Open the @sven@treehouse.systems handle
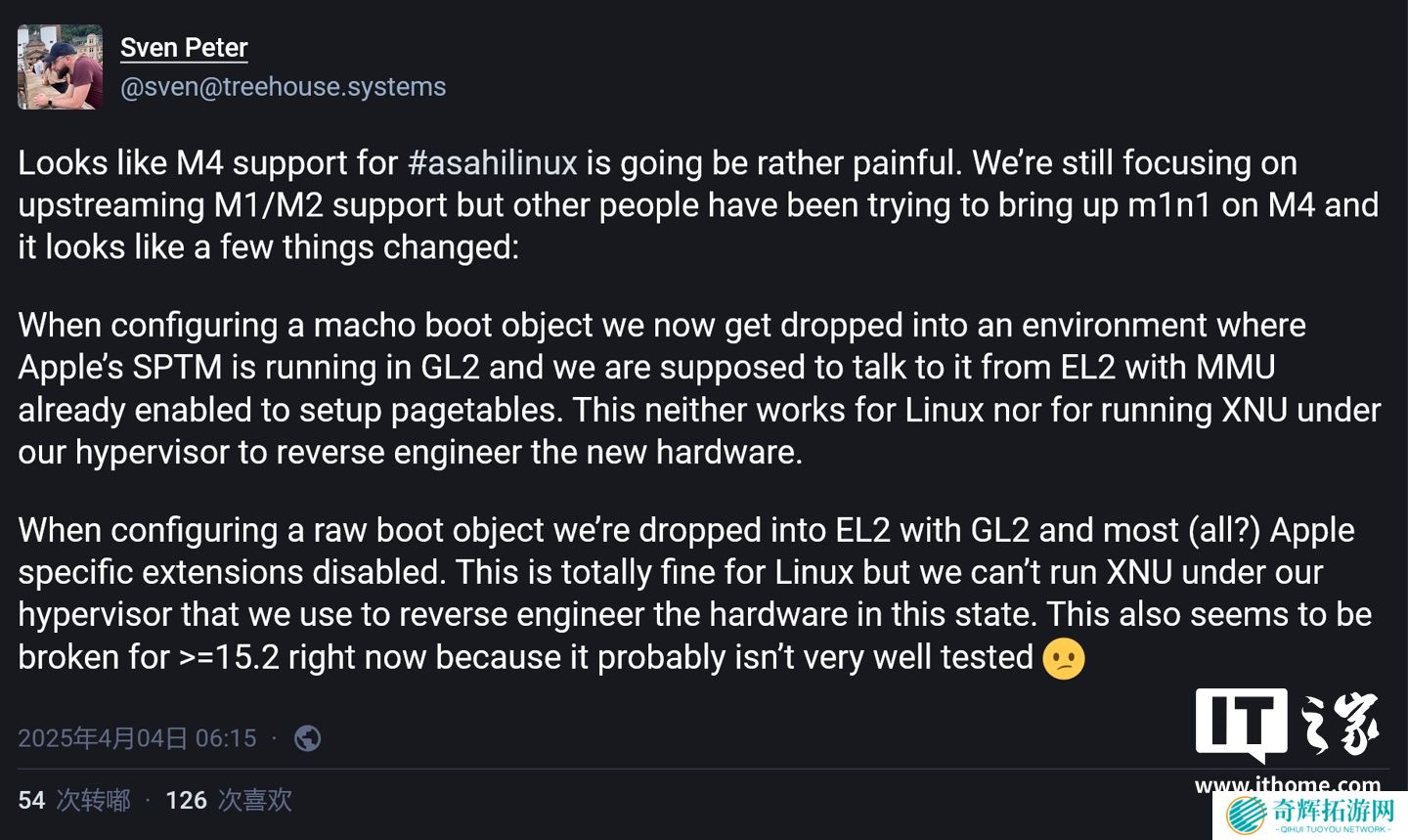The image size is (1408, 840). tap(283, 87)
